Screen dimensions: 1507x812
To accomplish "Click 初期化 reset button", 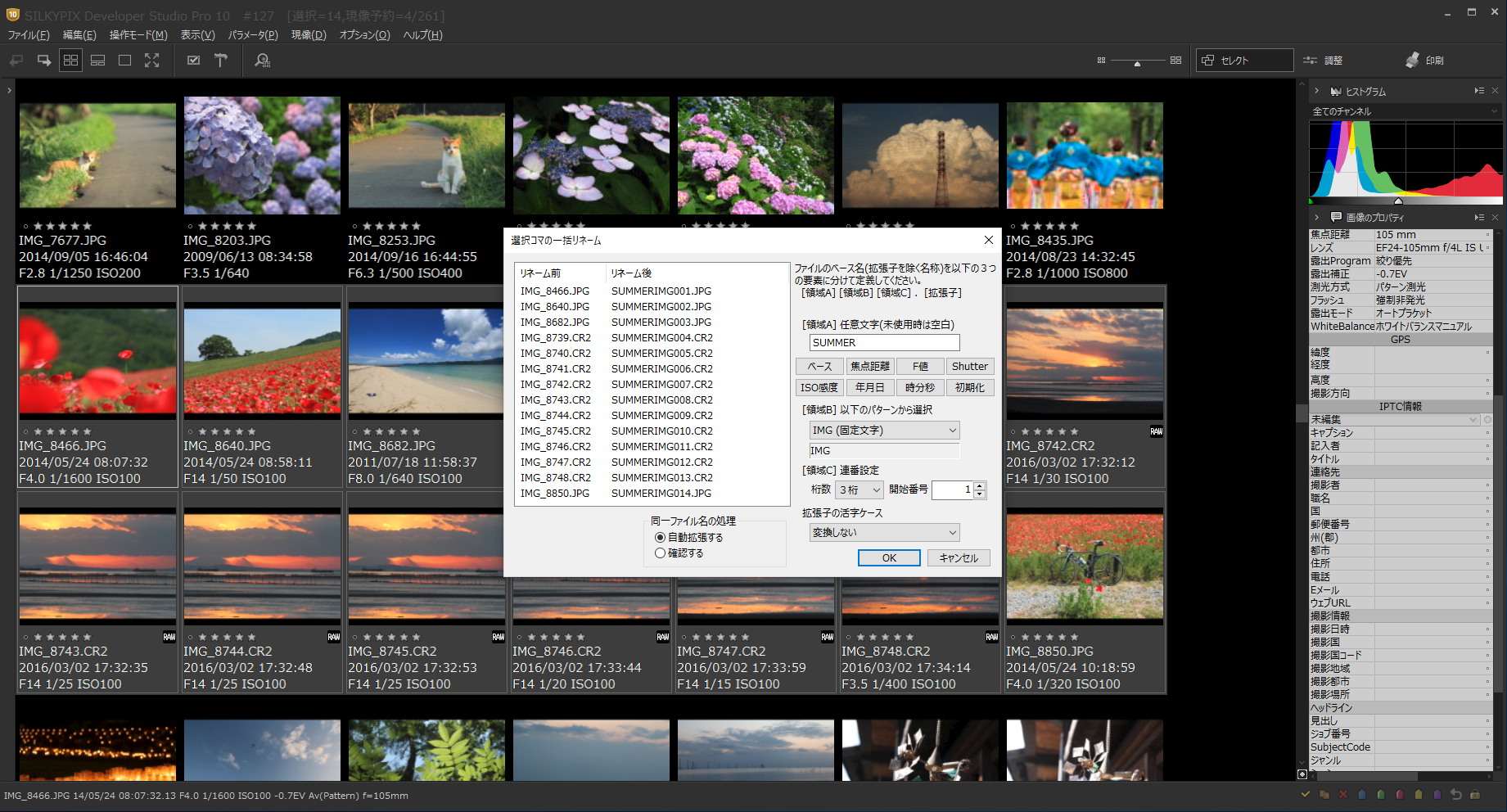I will pyautogui.click(x=970, y=388).
